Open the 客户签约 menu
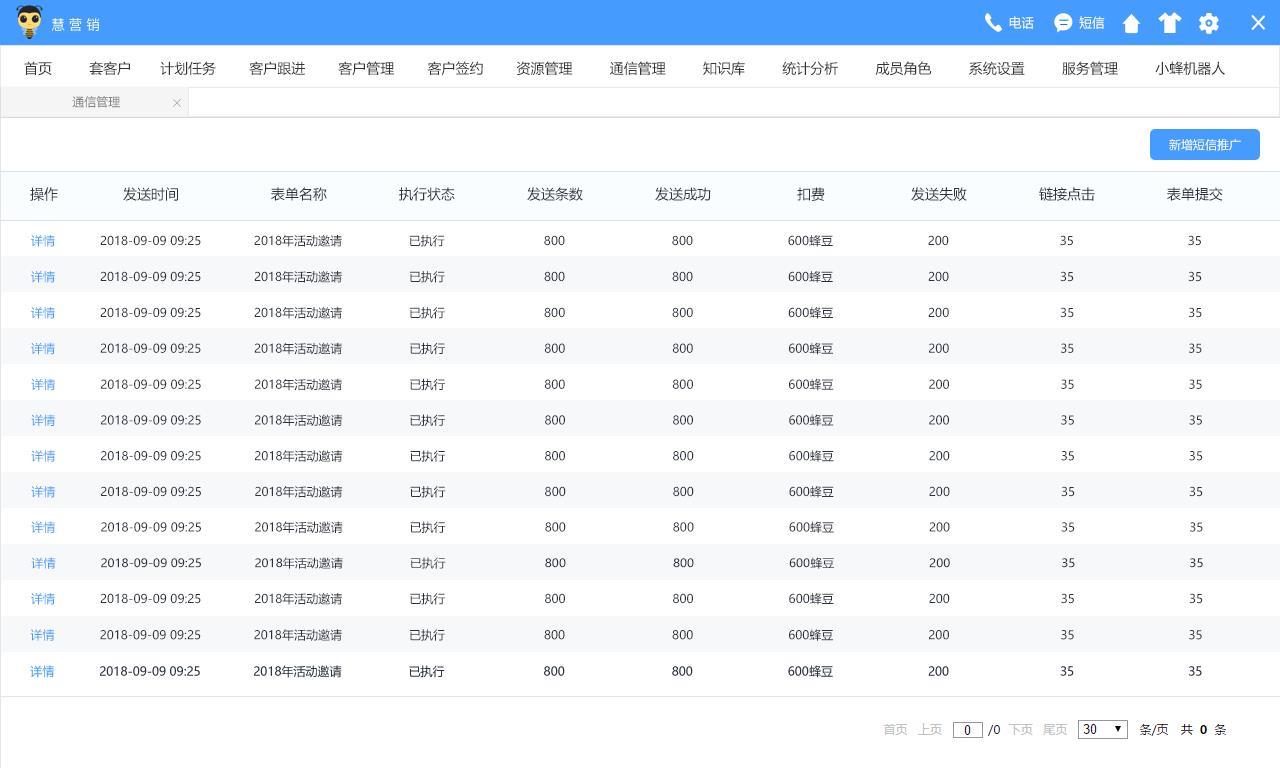1280x768 pixels. [x=455, y=68]
